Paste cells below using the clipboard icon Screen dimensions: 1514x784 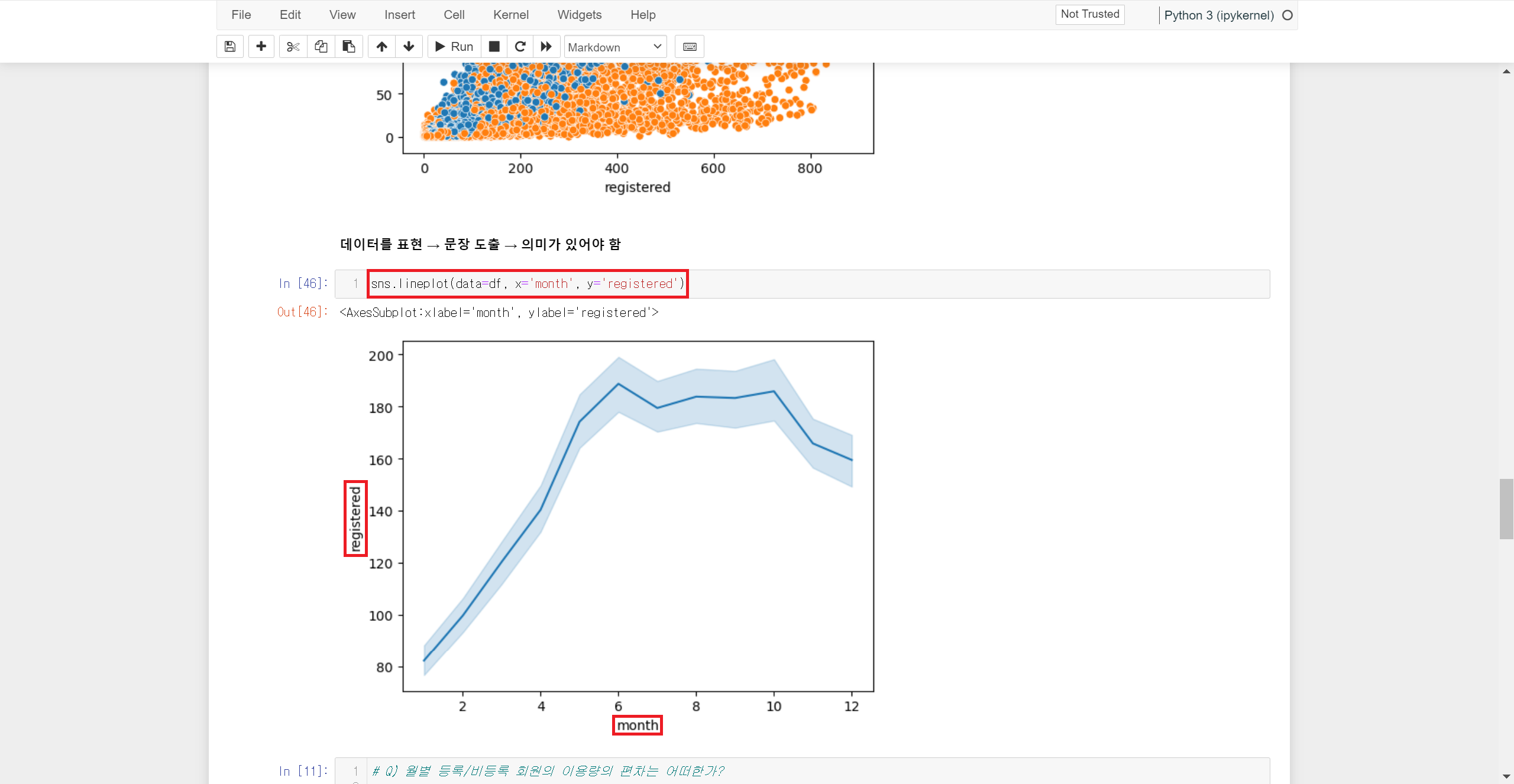[349, 47]
